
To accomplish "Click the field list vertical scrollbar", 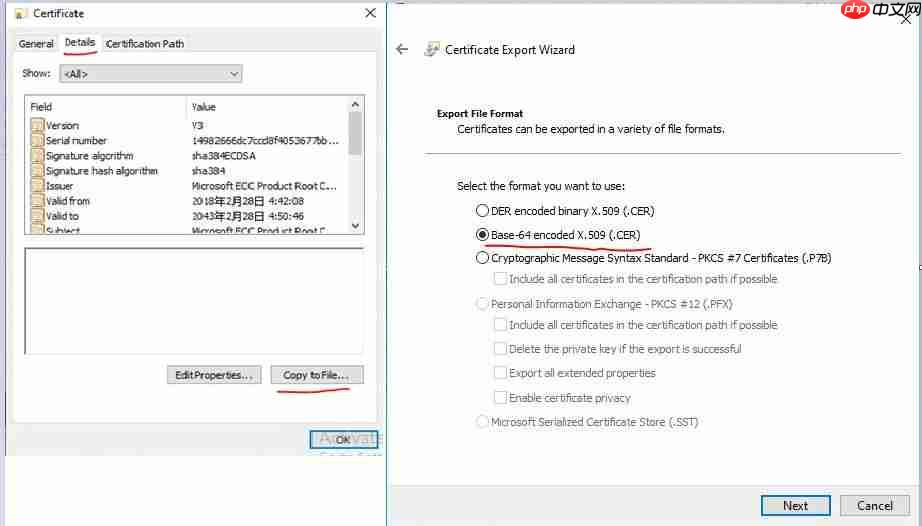I will pyautogui.click(x=355, y=132).
